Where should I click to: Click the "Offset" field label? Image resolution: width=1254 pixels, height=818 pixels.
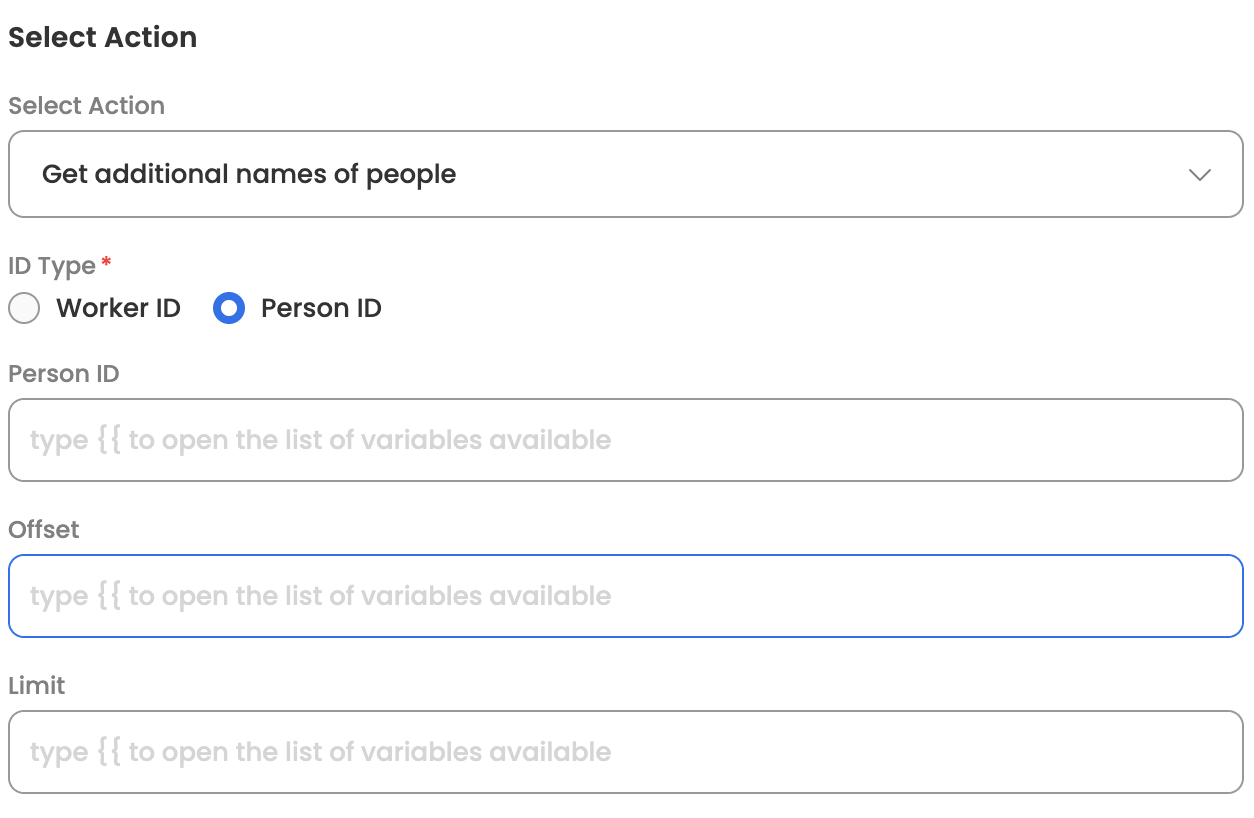[44, 530]
